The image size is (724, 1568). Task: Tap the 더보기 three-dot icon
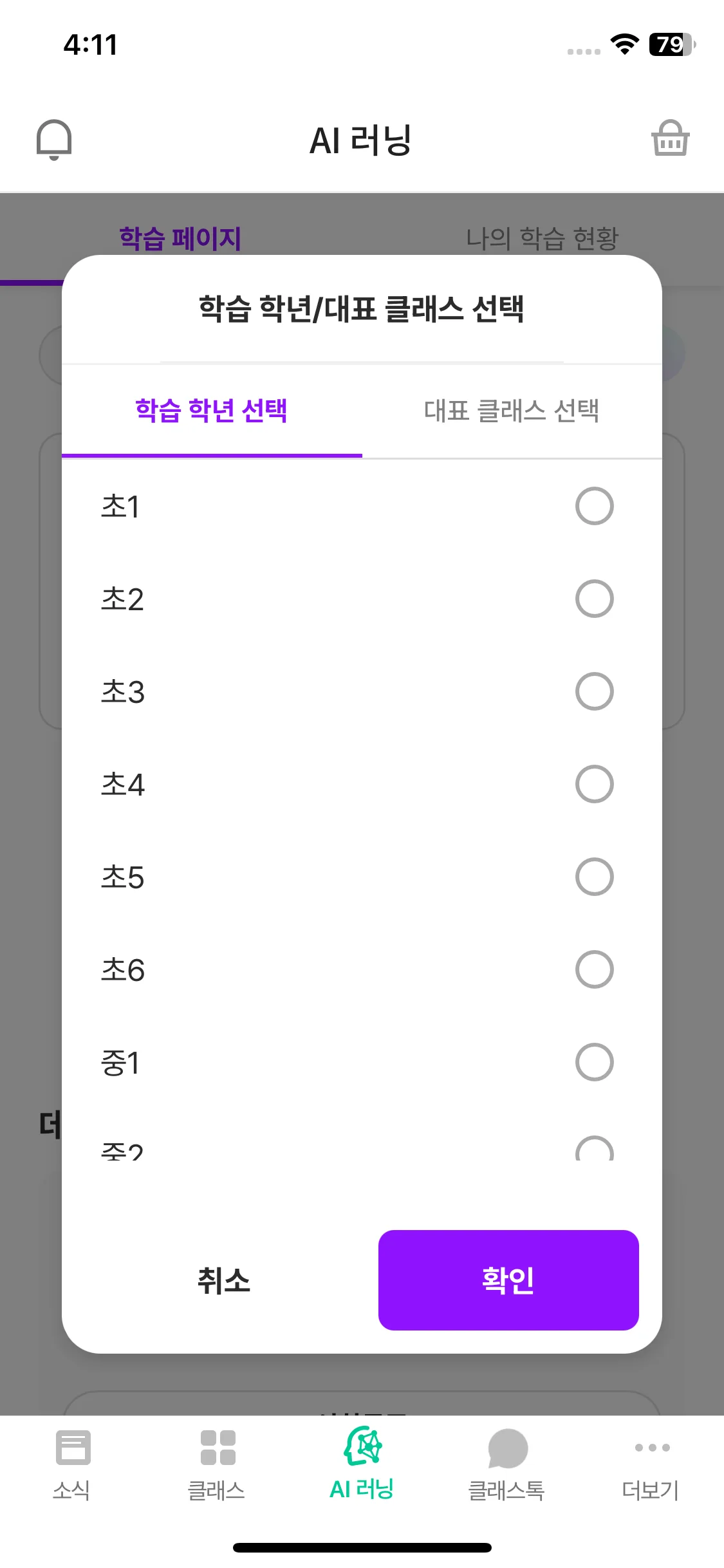click(x=651, y=1448)
